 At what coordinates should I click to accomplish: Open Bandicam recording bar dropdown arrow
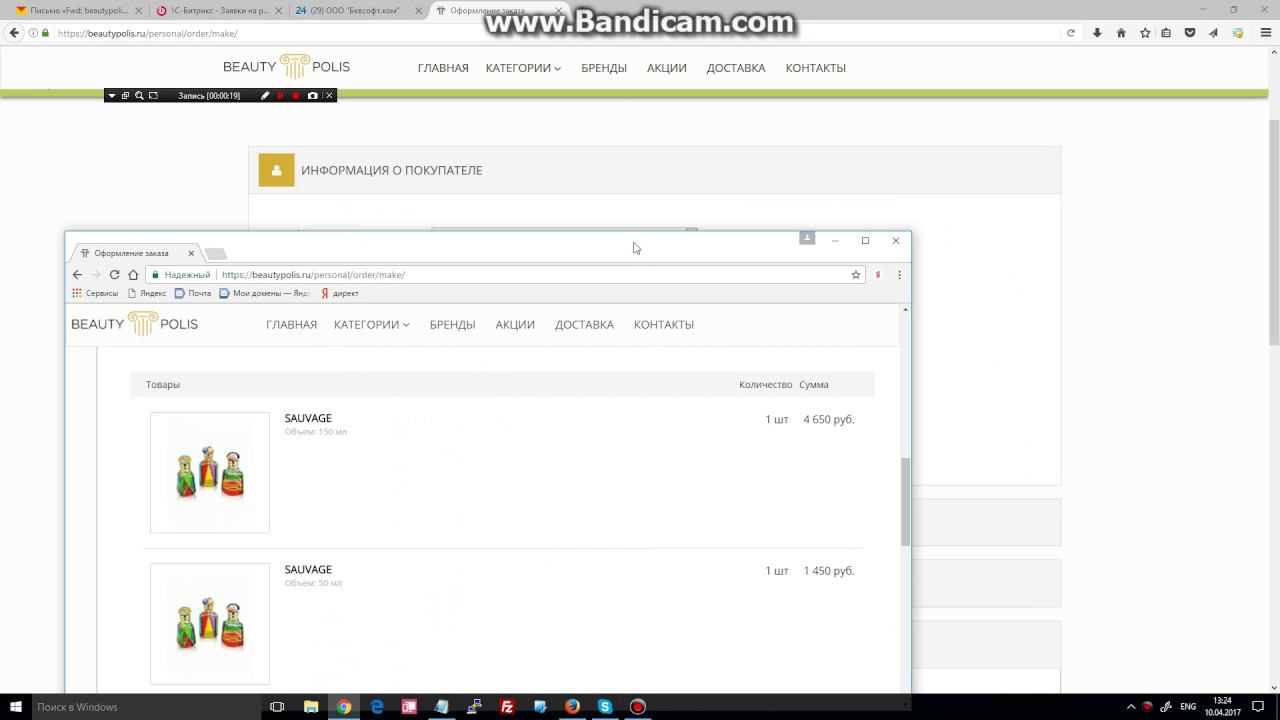[x=112, y=96]
